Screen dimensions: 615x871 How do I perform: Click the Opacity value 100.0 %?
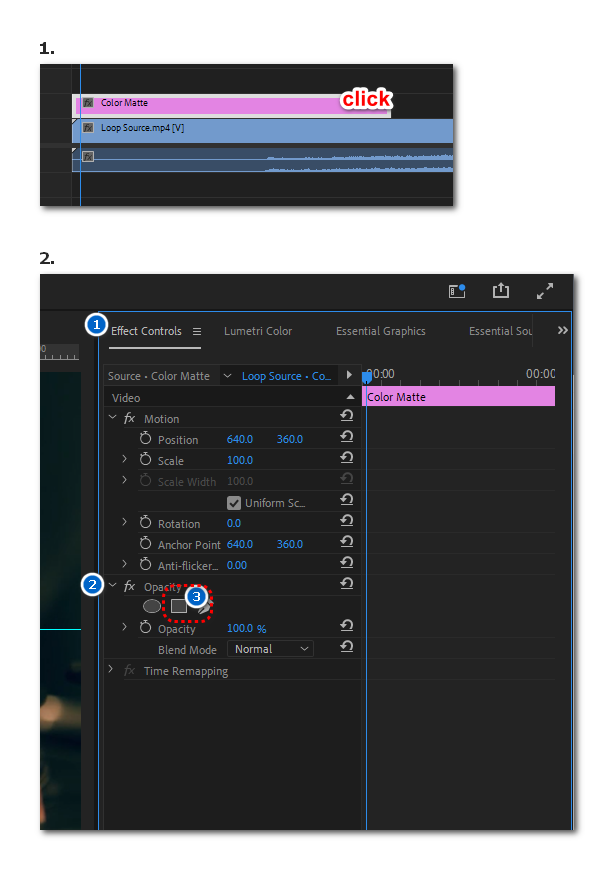click(246, 628)
